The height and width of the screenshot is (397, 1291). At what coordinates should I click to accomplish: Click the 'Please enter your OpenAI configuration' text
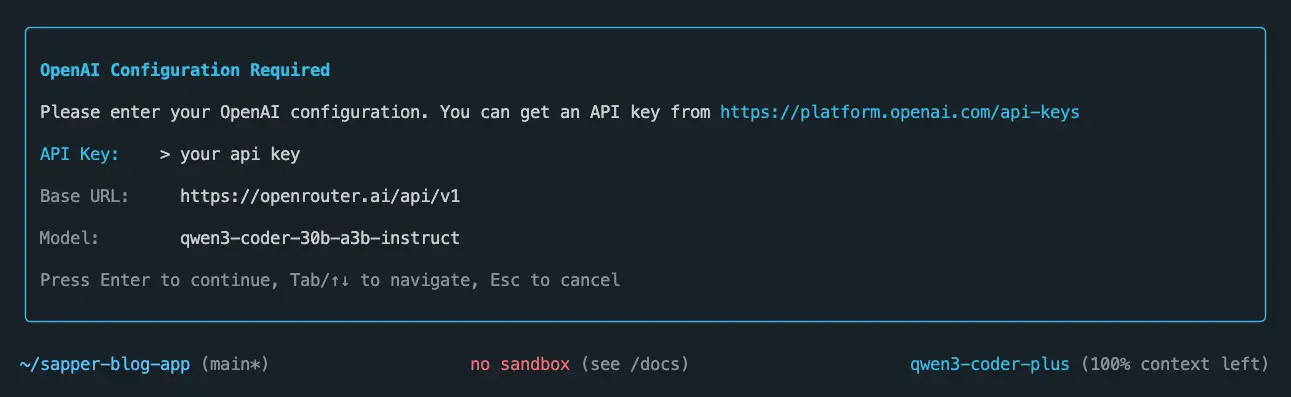[235, 112]
